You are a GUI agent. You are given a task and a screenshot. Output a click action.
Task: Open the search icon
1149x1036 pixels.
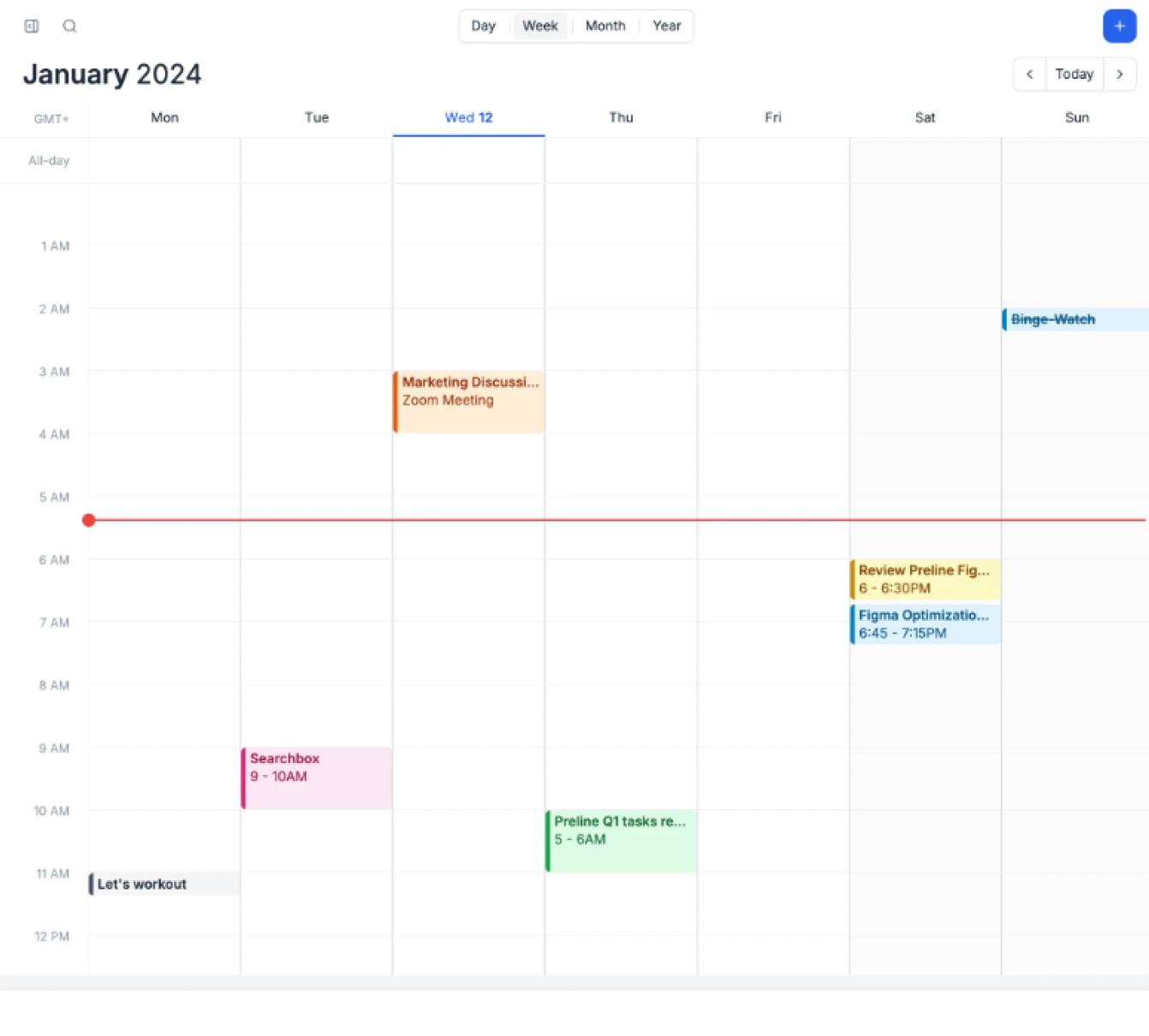69,26
